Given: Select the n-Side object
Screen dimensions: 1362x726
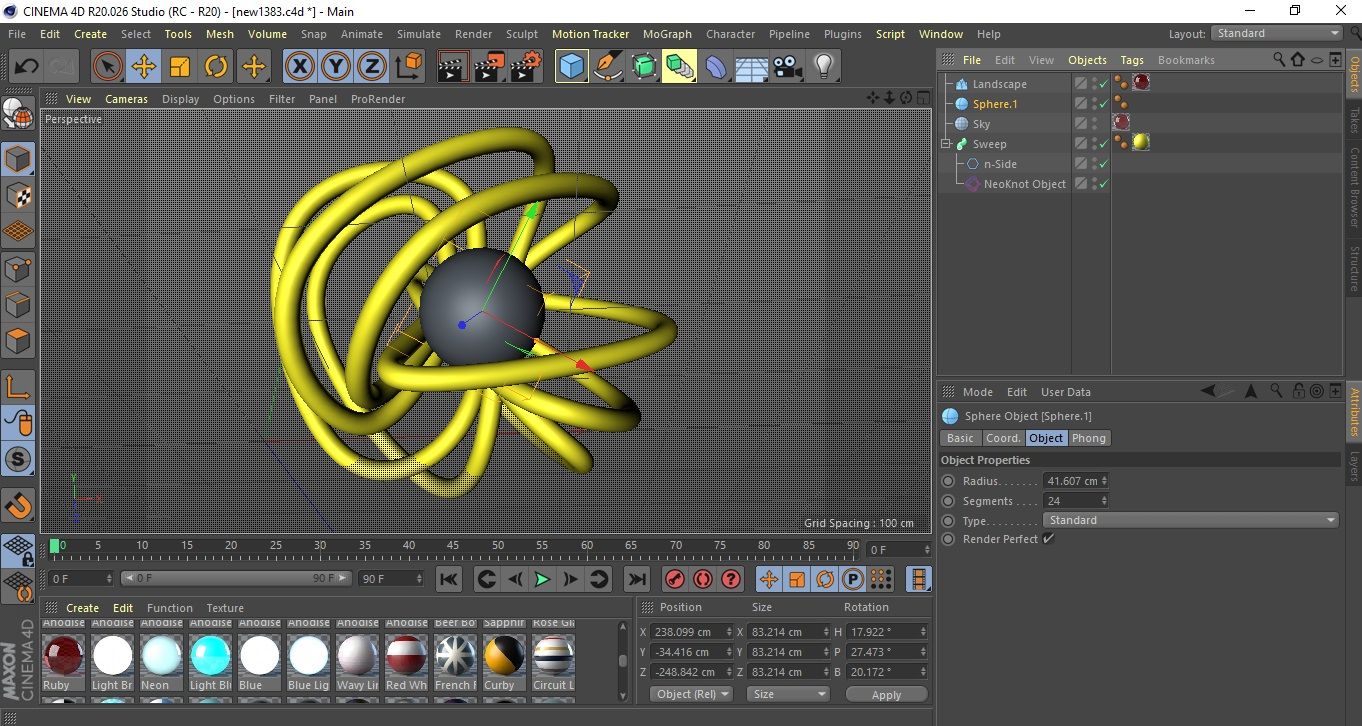Looking at the screenshot, I should (1000, 164).
